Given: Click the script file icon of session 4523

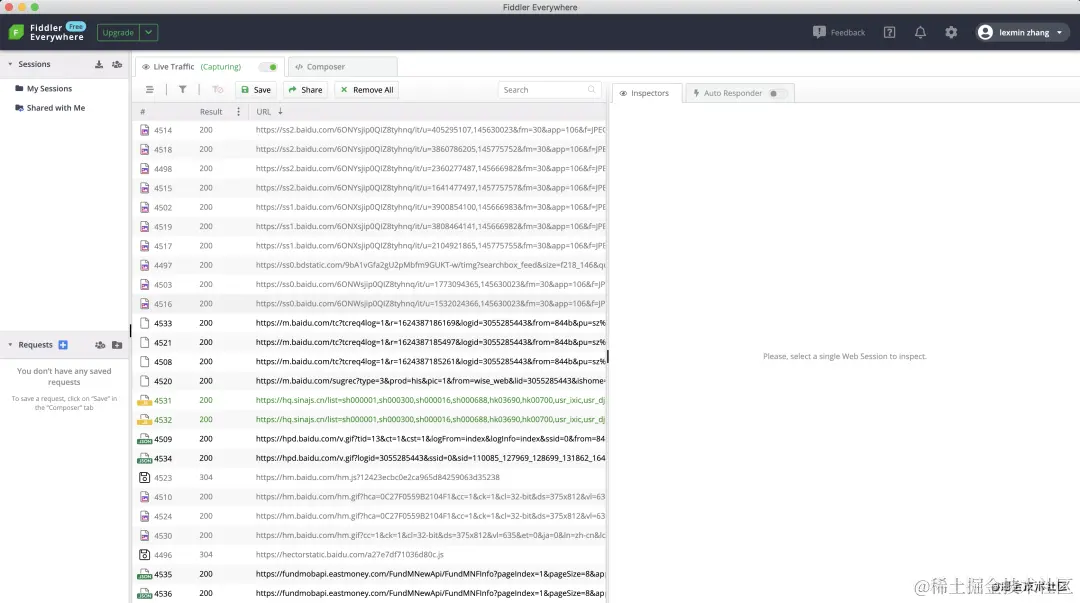Looking at the screenshot, I should [x=145, y=477].
